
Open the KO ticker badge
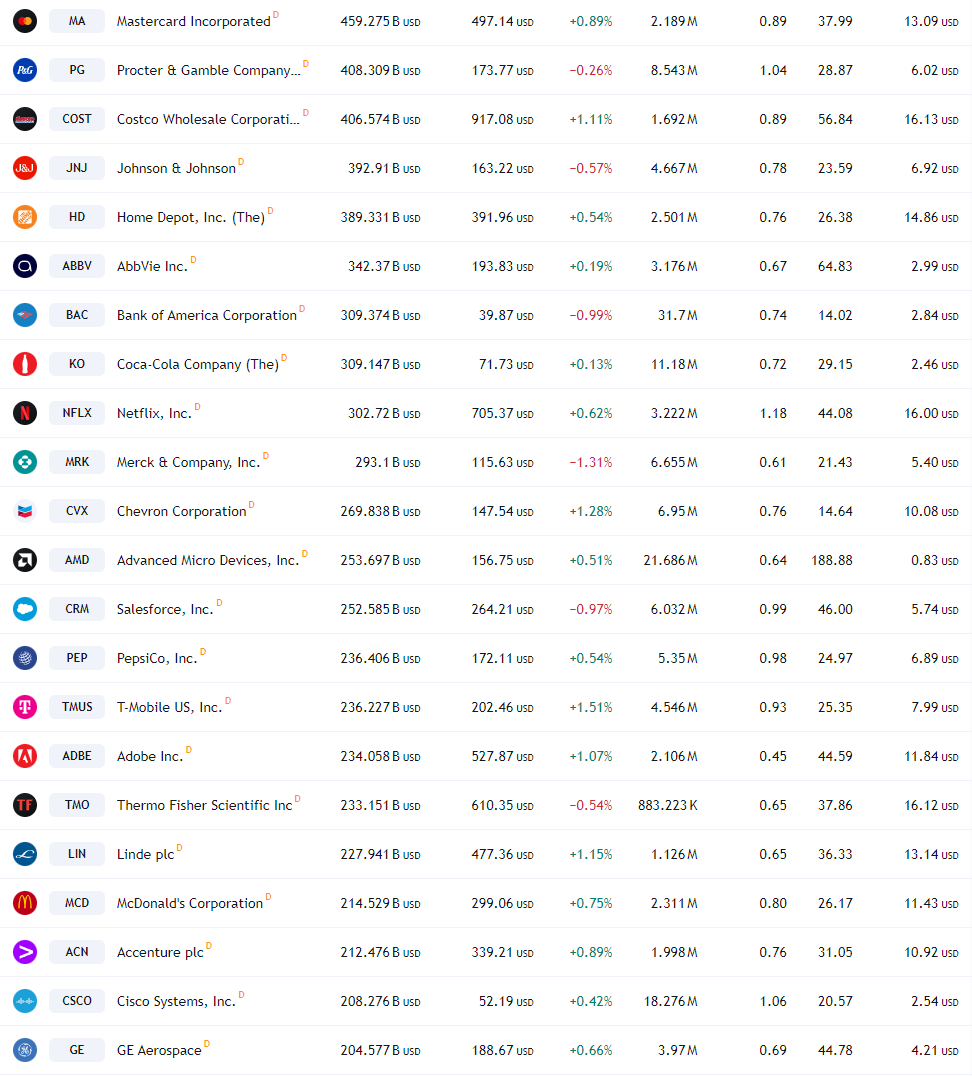[x=77, y=364]
